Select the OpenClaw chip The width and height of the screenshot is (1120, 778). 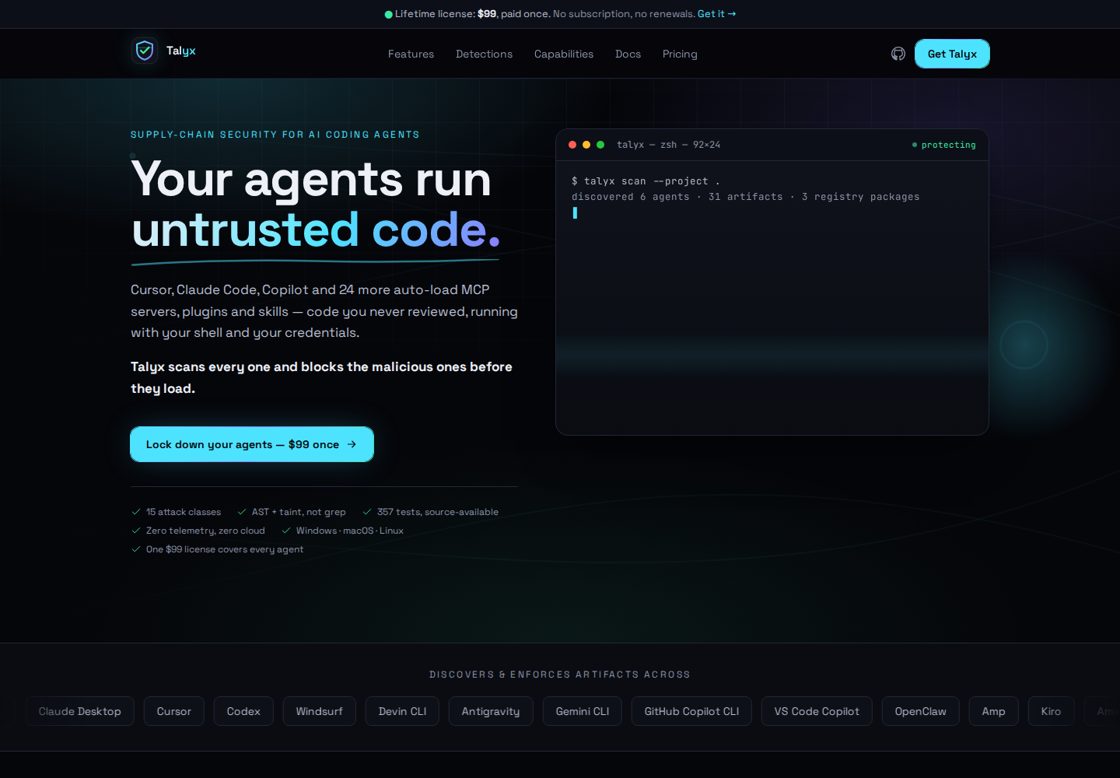(x=920, y=711)
